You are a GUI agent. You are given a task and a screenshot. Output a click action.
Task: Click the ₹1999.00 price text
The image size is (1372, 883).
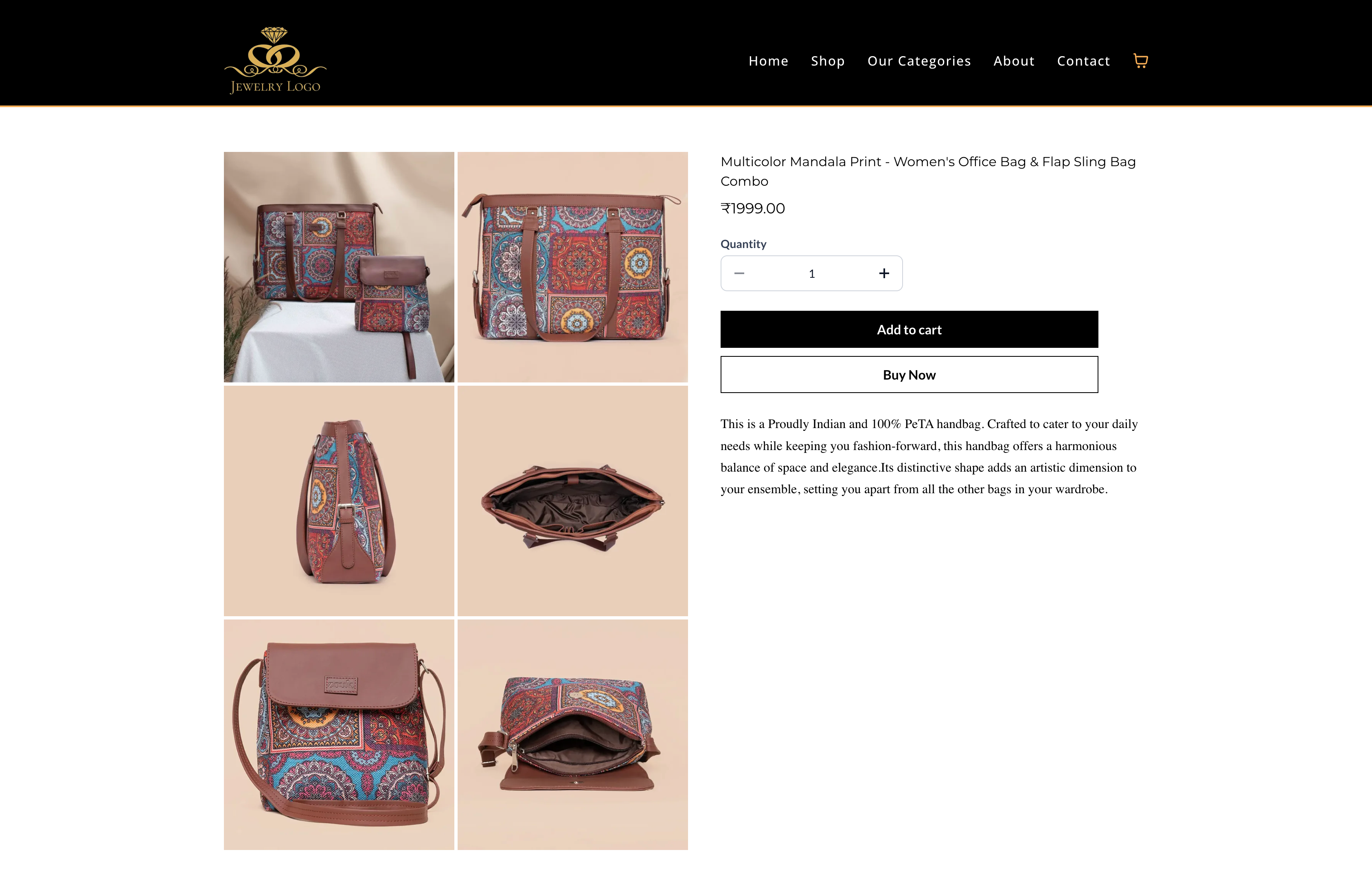752,209
